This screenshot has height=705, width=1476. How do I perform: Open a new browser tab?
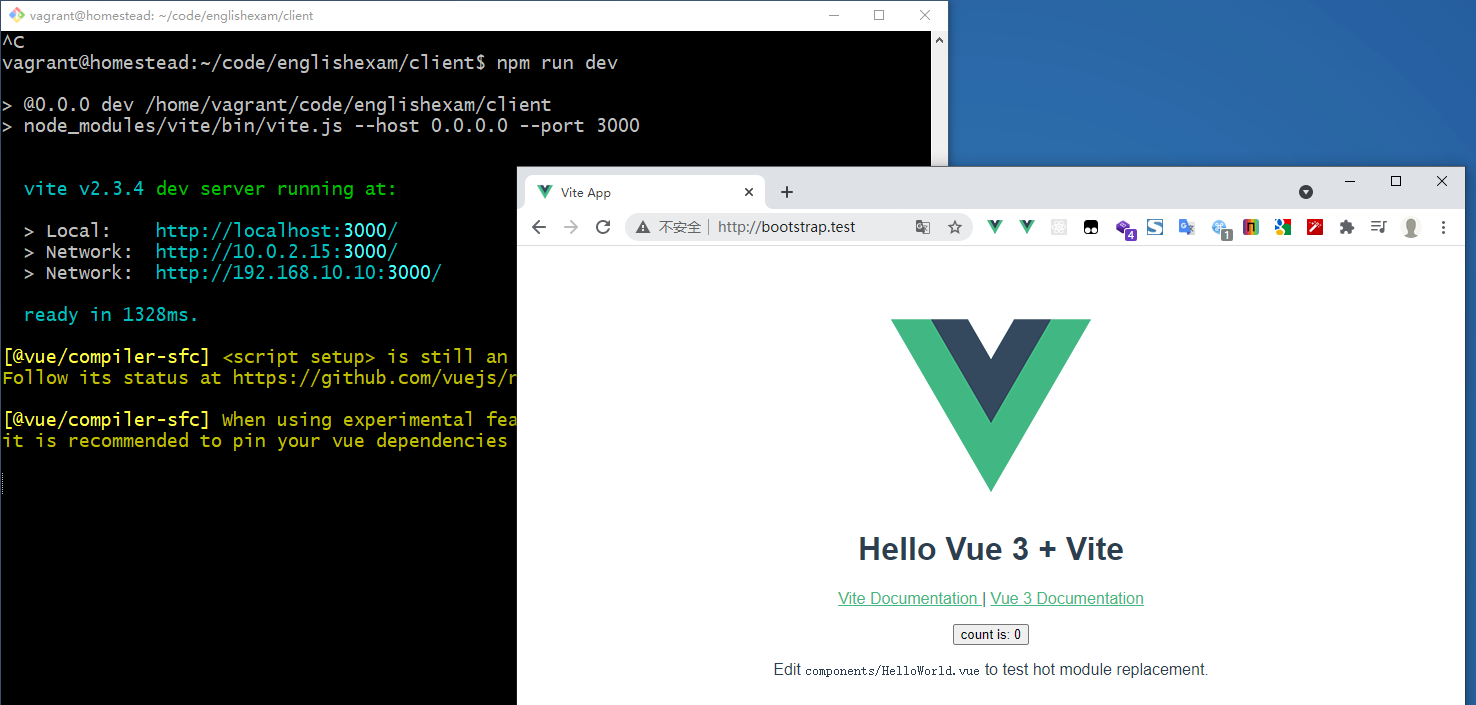click(787, 192)
